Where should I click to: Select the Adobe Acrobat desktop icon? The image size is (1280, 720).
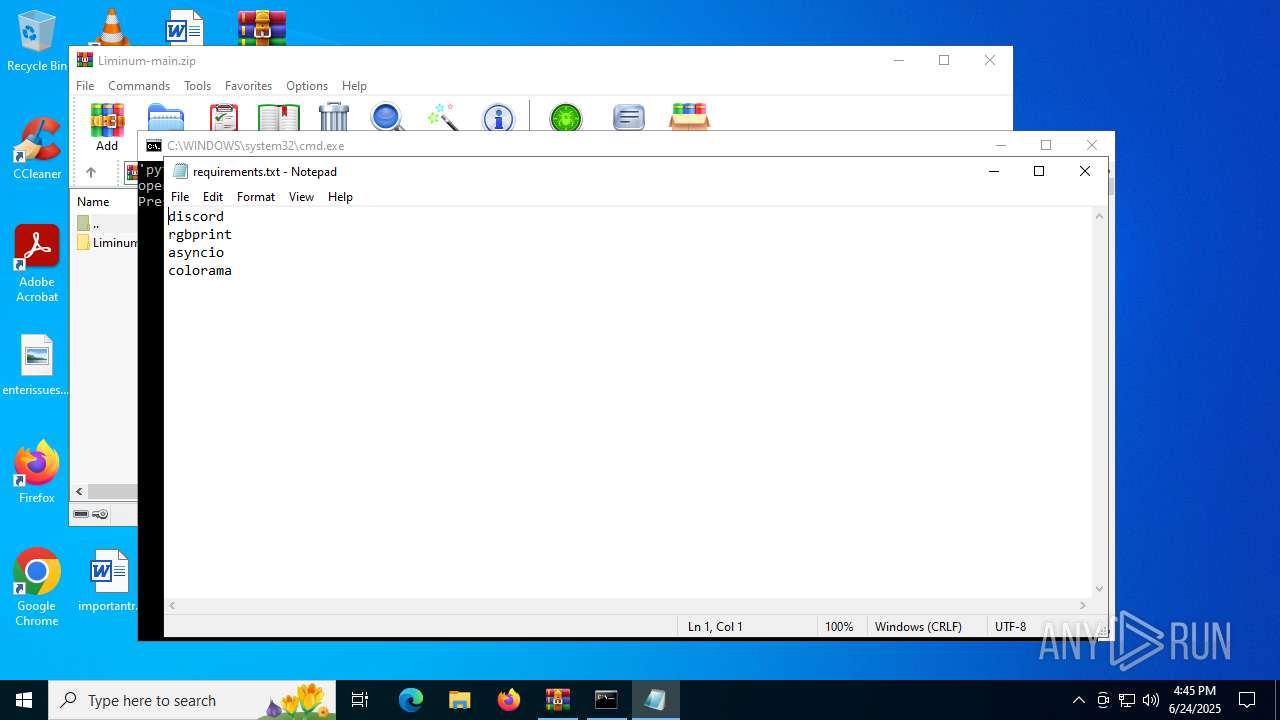pos(37,264)
